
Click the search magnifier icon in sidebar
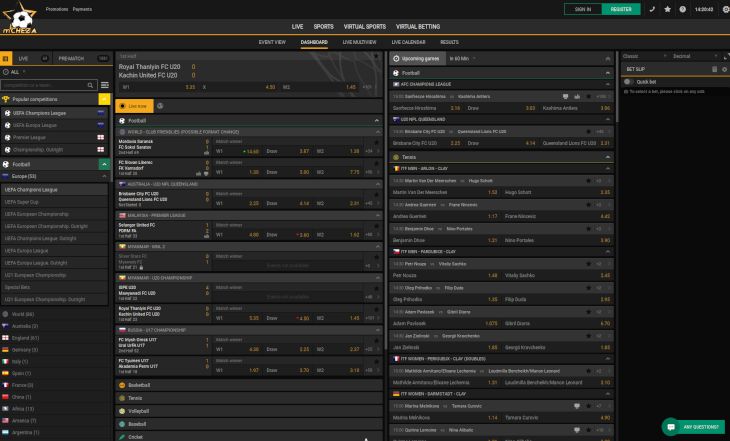tap(90, 85)
